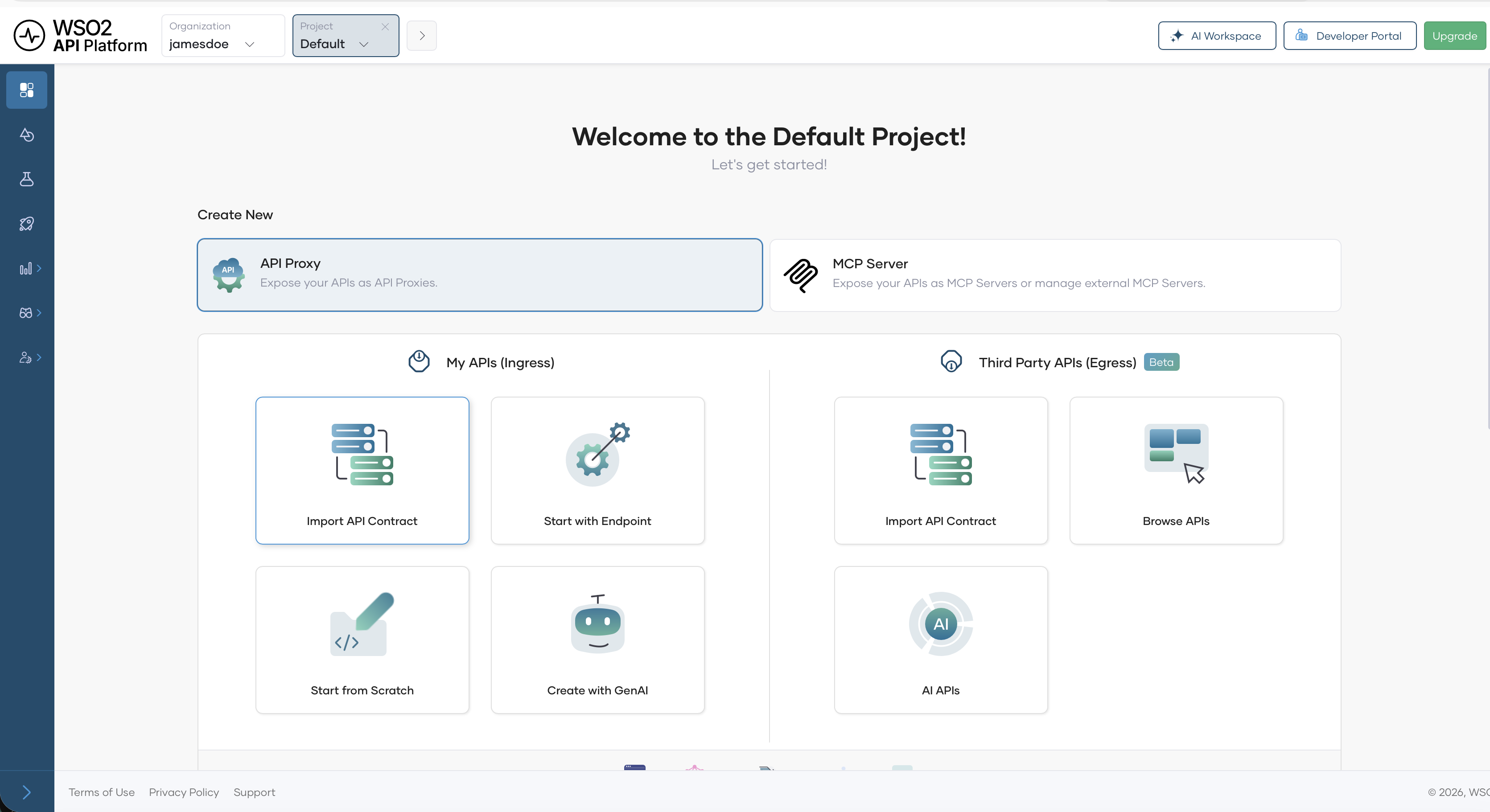Image resolution: width=1490 pixels, height=812 pixels.
Task: Expand the observability binoculars sidebar item
Action: (29, 313)
